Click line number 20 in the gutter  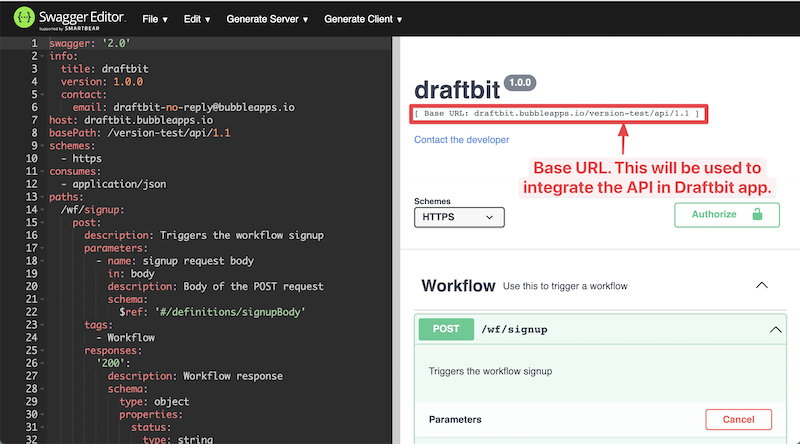32,286
